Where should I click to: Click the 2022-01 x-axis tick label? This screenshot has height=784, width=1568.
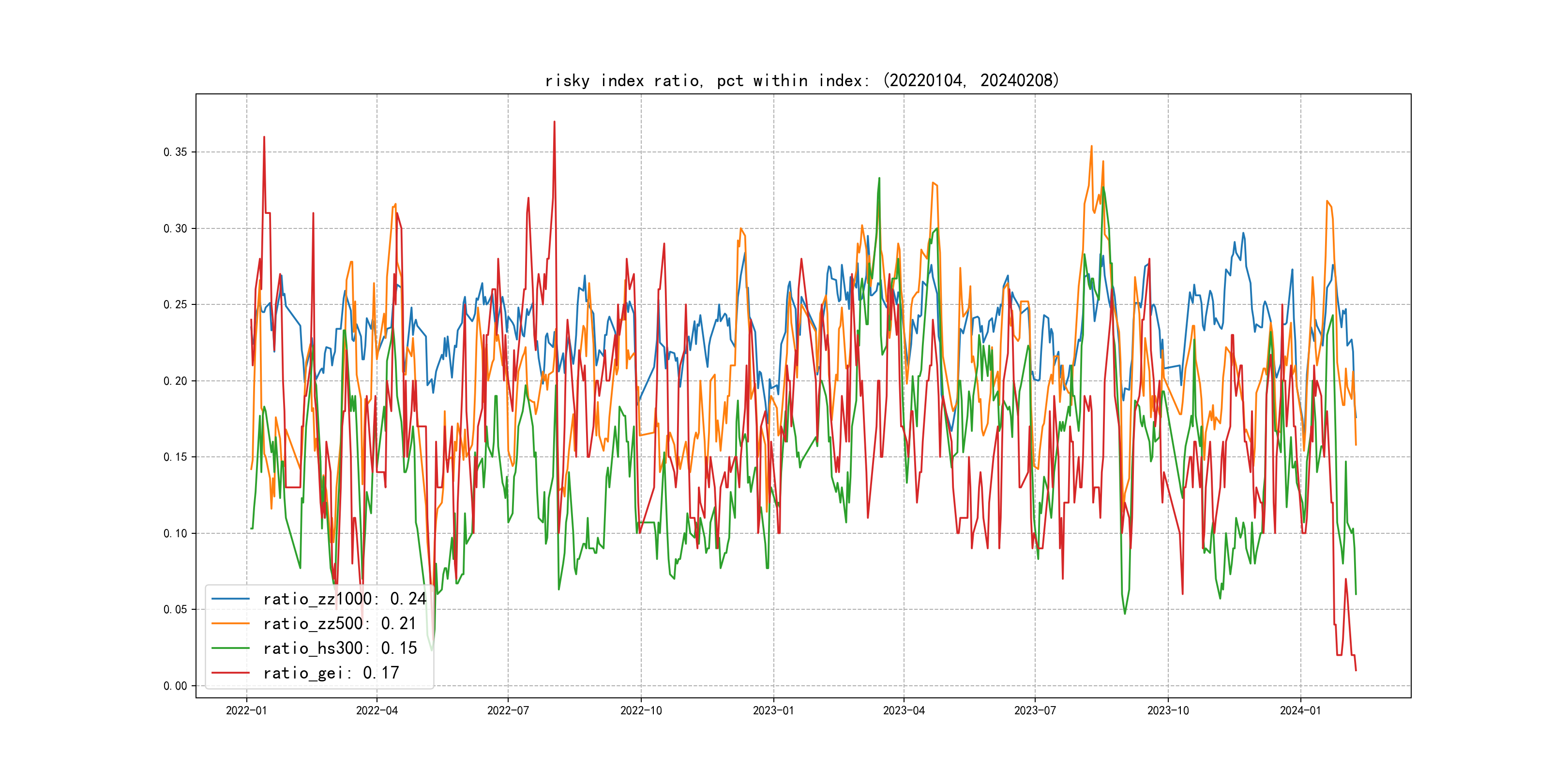coord(246,710)
